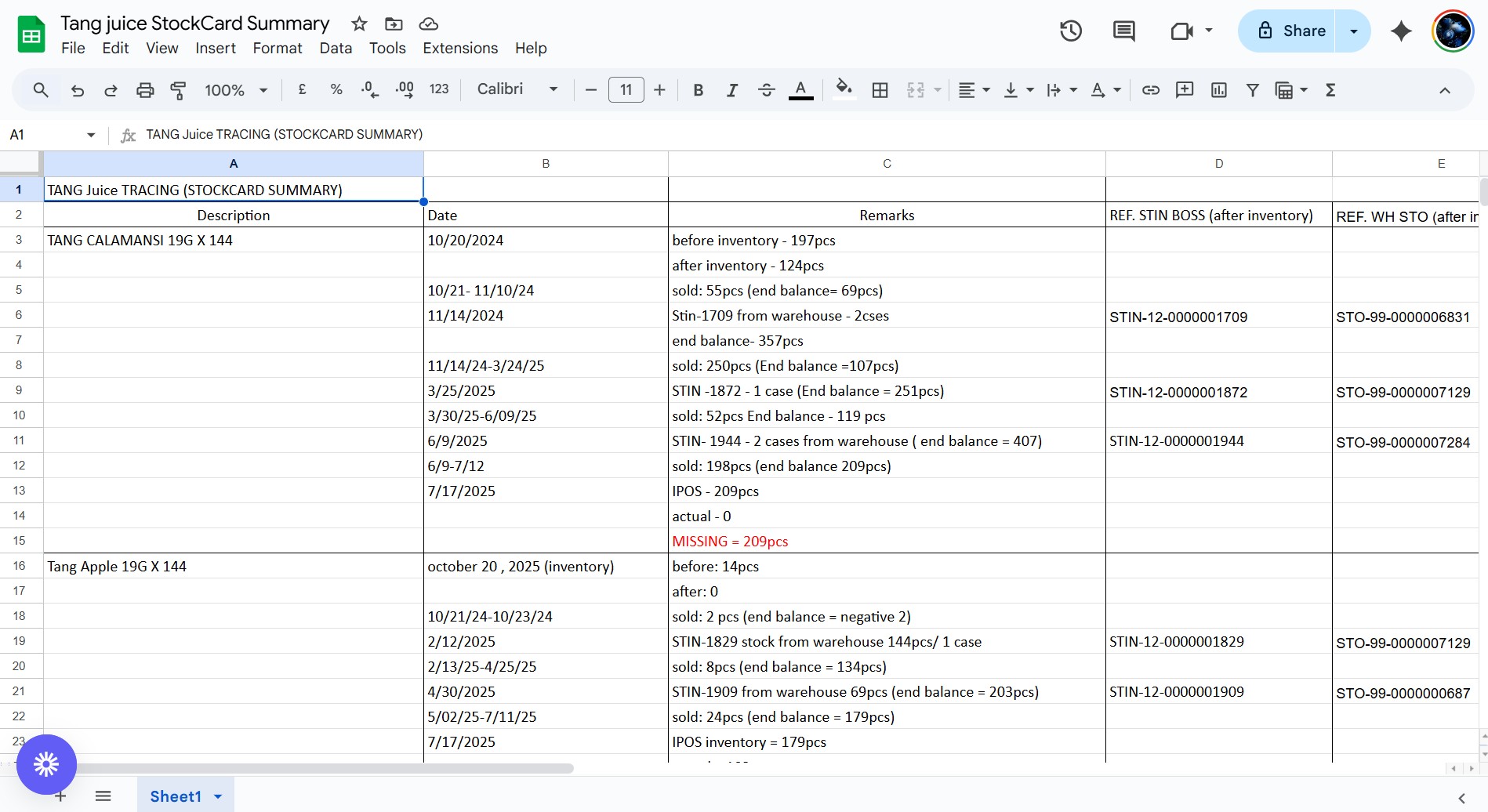Activate the paint format tool

[178, 90]
